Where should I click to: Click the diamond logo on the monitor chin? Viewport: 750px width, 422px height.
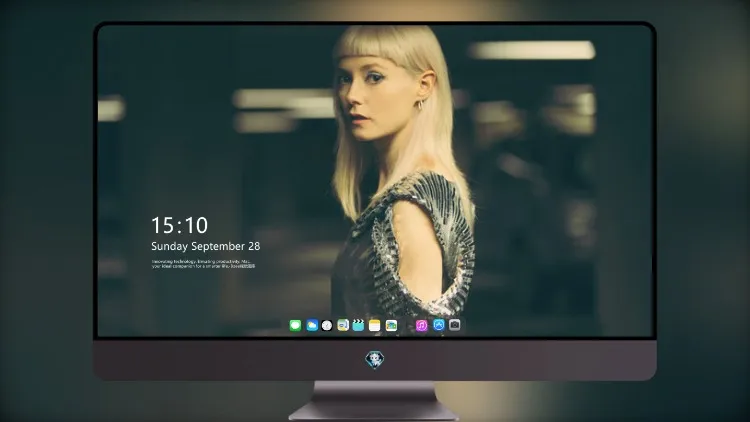pyautogui.click(x=375, y=360)
